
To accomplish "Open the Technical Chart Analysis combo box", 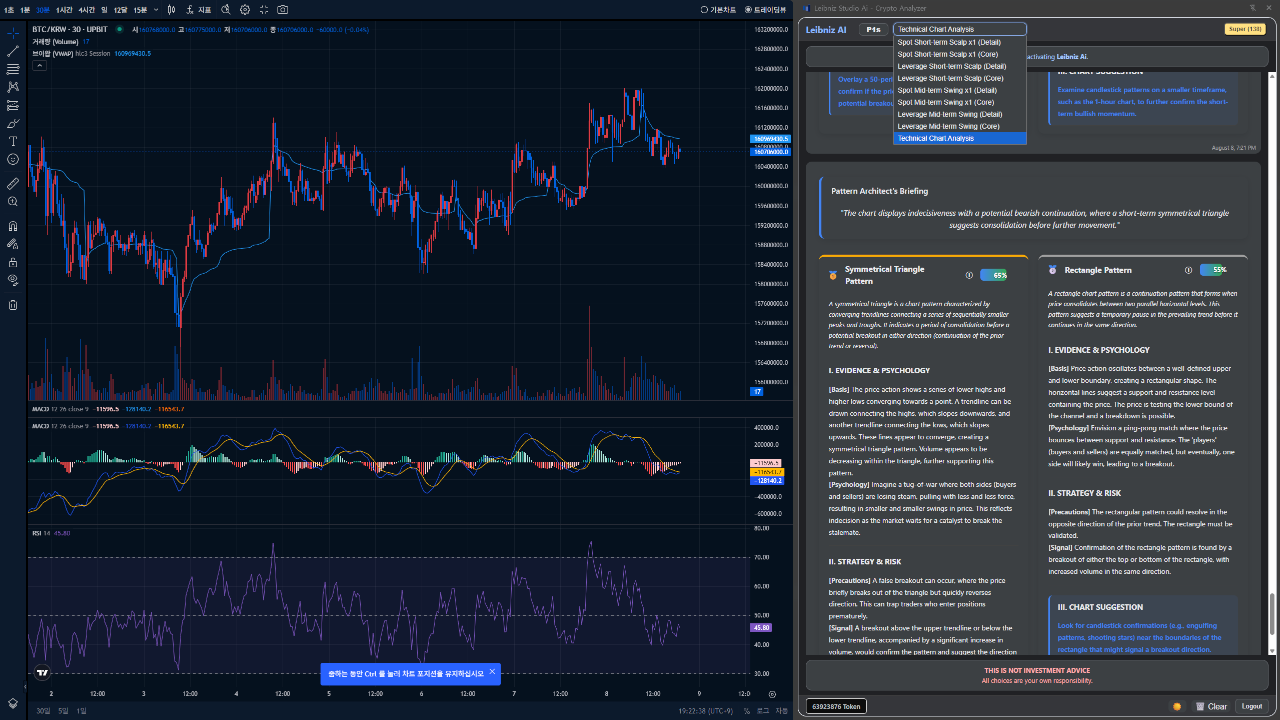I will pos(959,29).
